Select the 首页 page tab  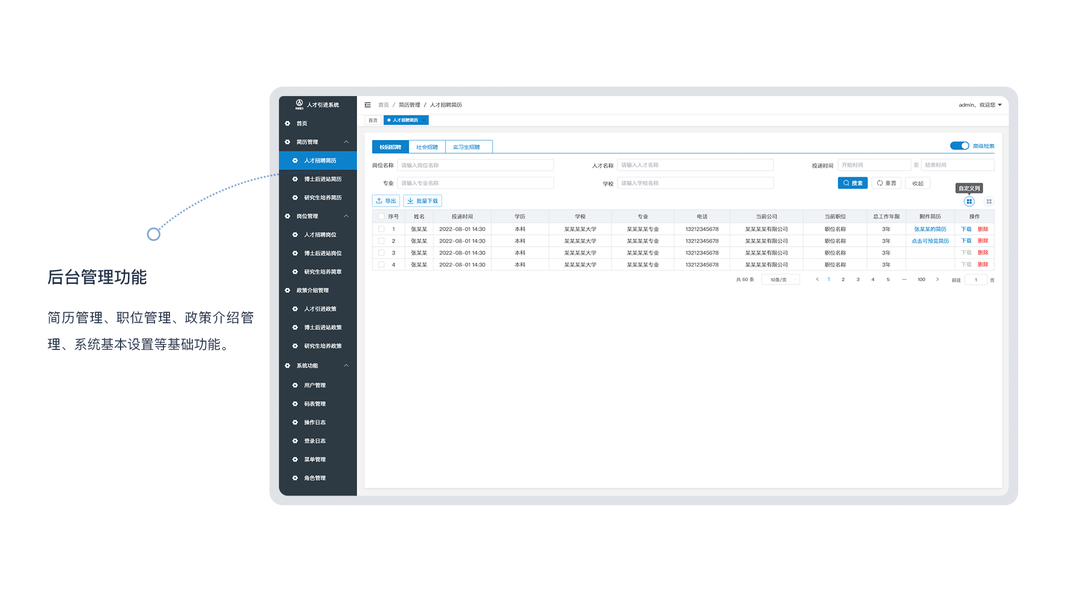(x=373, y=120)
